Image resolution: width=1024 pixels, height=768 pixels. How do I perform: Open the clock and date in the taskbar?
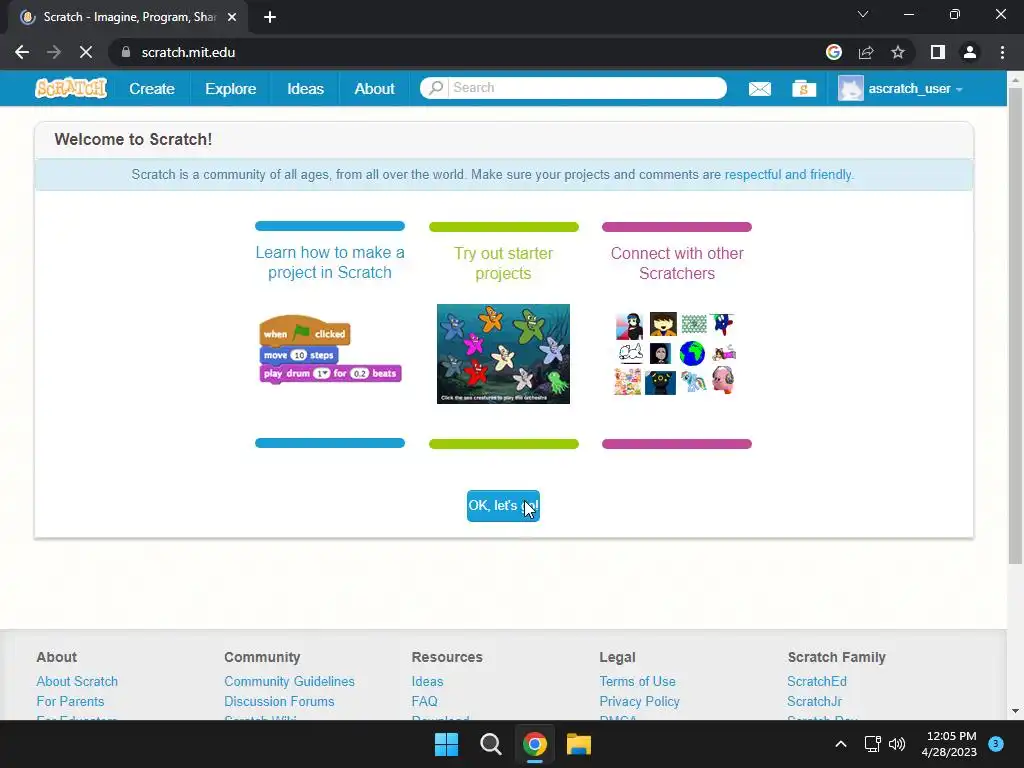pyautogui.click(x=951, y=744)
